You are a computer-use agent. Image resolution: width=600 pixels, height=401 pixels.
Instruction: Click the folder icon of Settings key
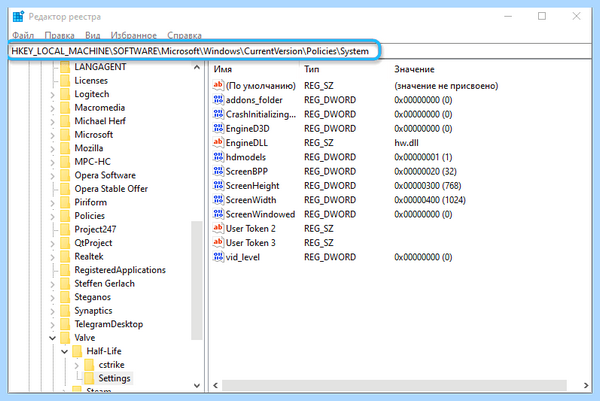tap(89, 378)
